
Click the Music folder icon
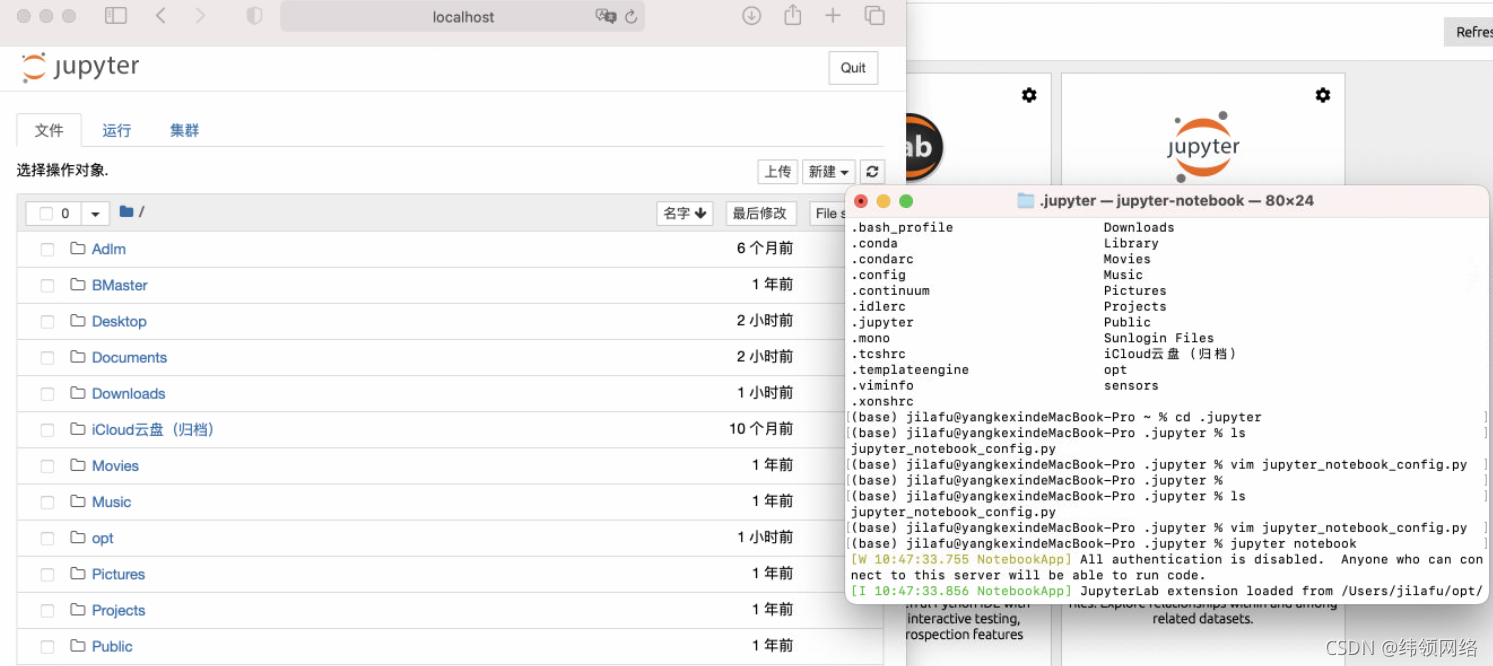pyautogui.click(x=78, y=501)
